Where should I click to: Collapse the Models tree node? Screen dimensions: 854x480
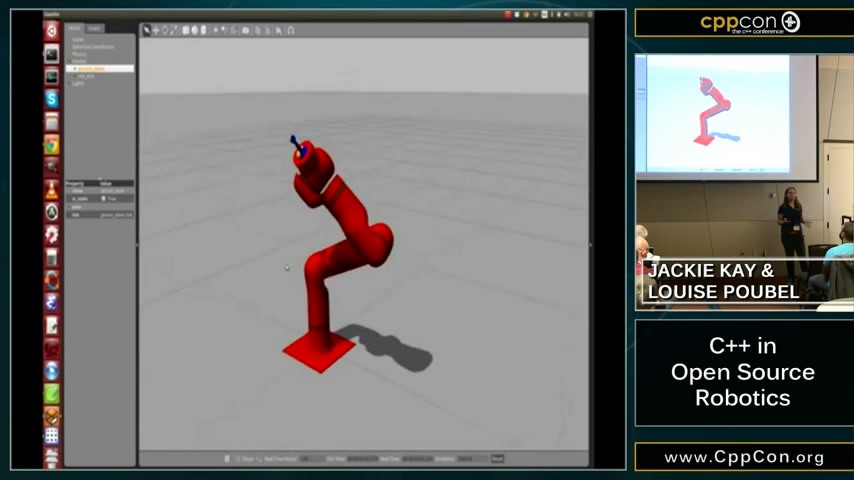pyautogui.click(x=69, y=61)
